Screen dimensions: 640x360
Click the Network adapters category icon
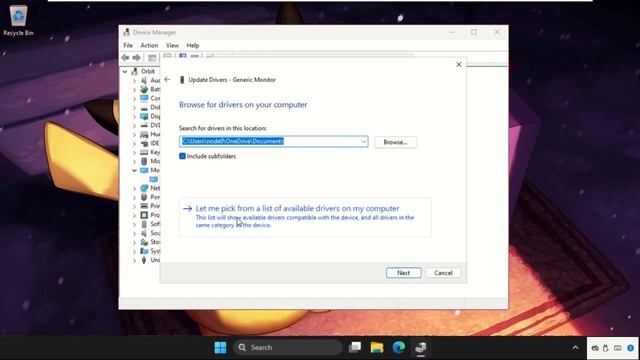click(144, 188)
